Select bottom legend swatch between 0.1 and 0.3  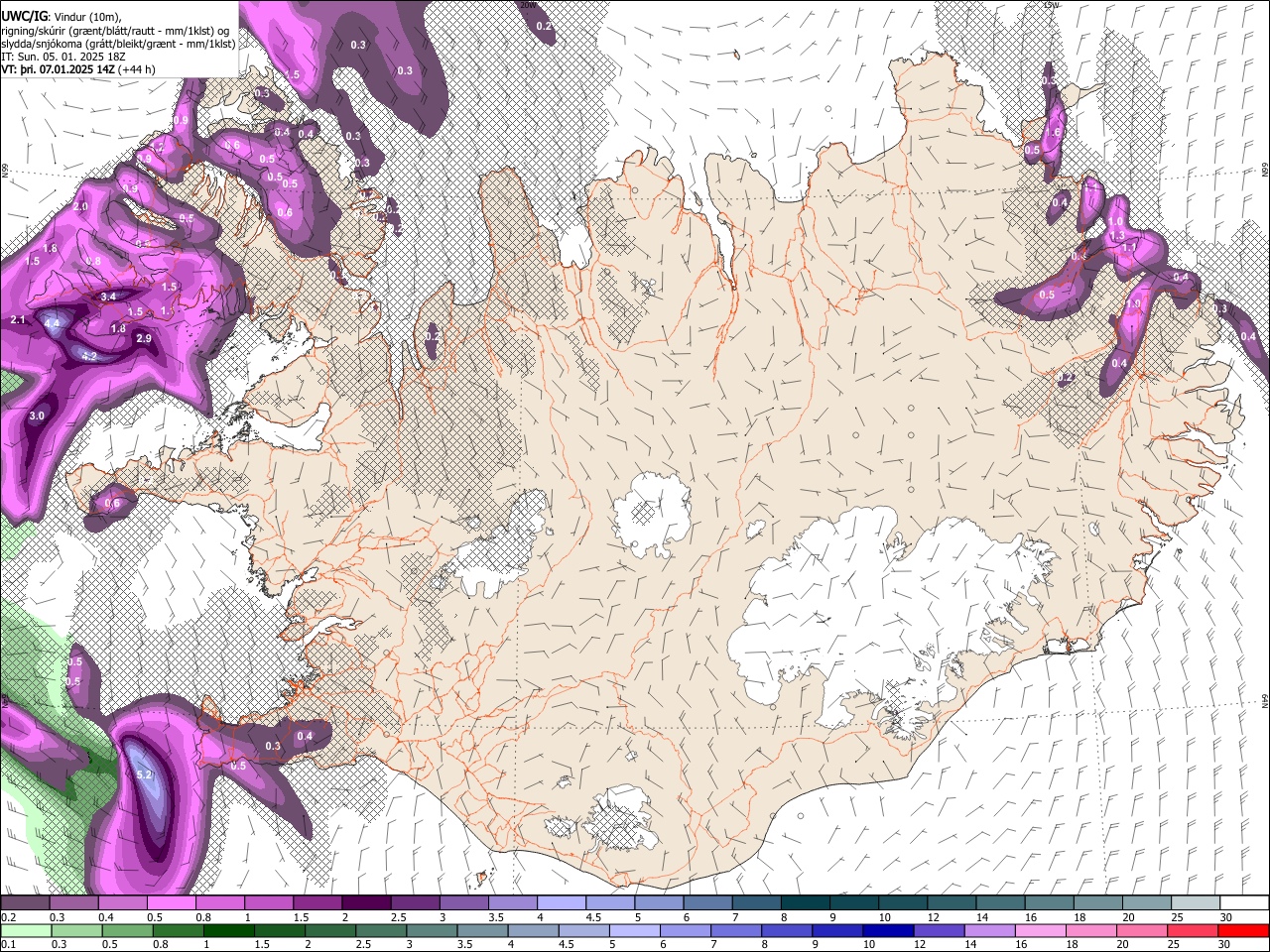point(25,931)
